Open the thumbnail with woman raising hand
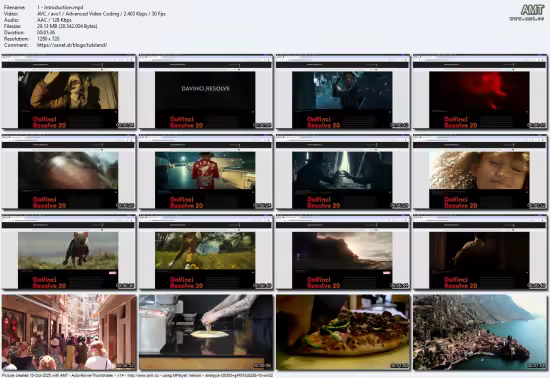This screenshot has width=550, height=378. coord(68,92)
